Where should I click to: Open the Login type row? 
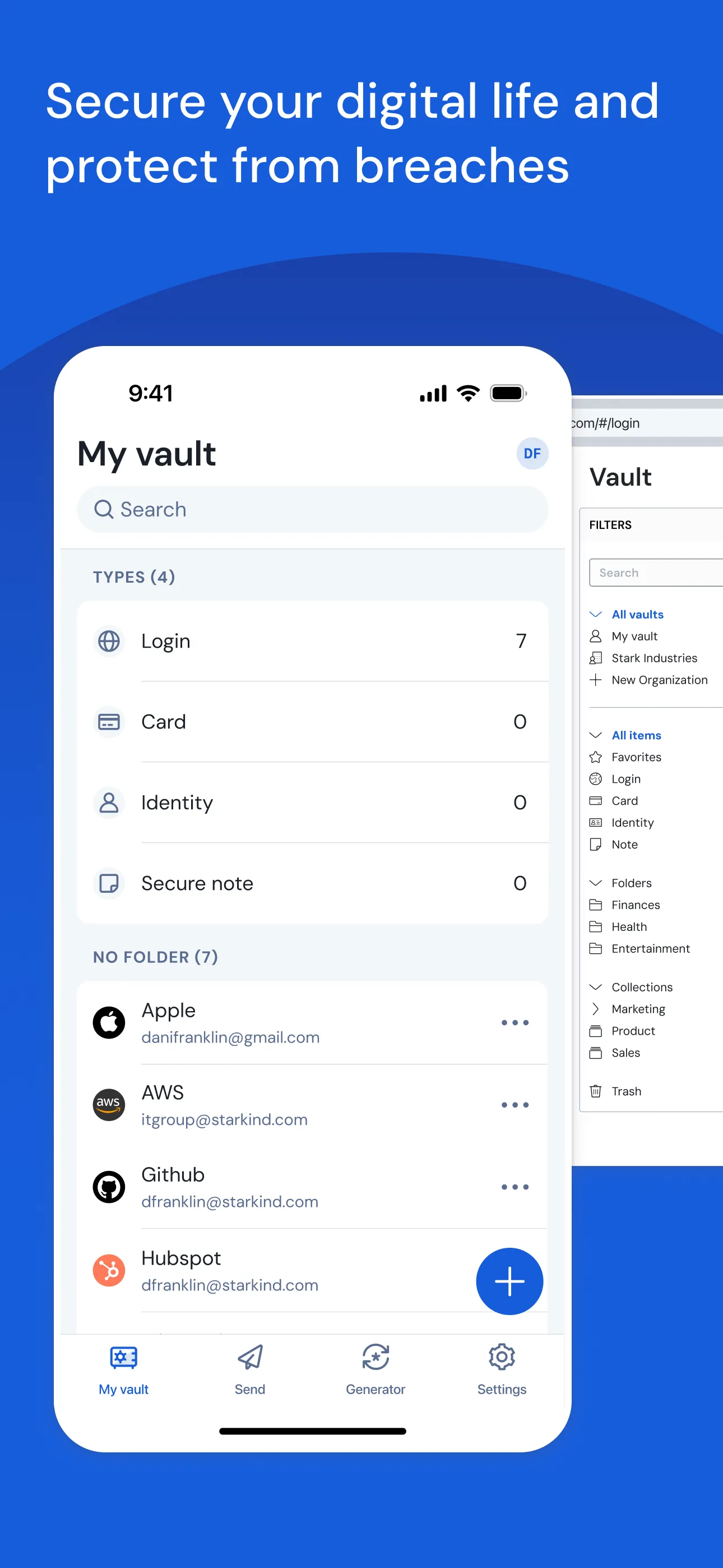(312, 641)
